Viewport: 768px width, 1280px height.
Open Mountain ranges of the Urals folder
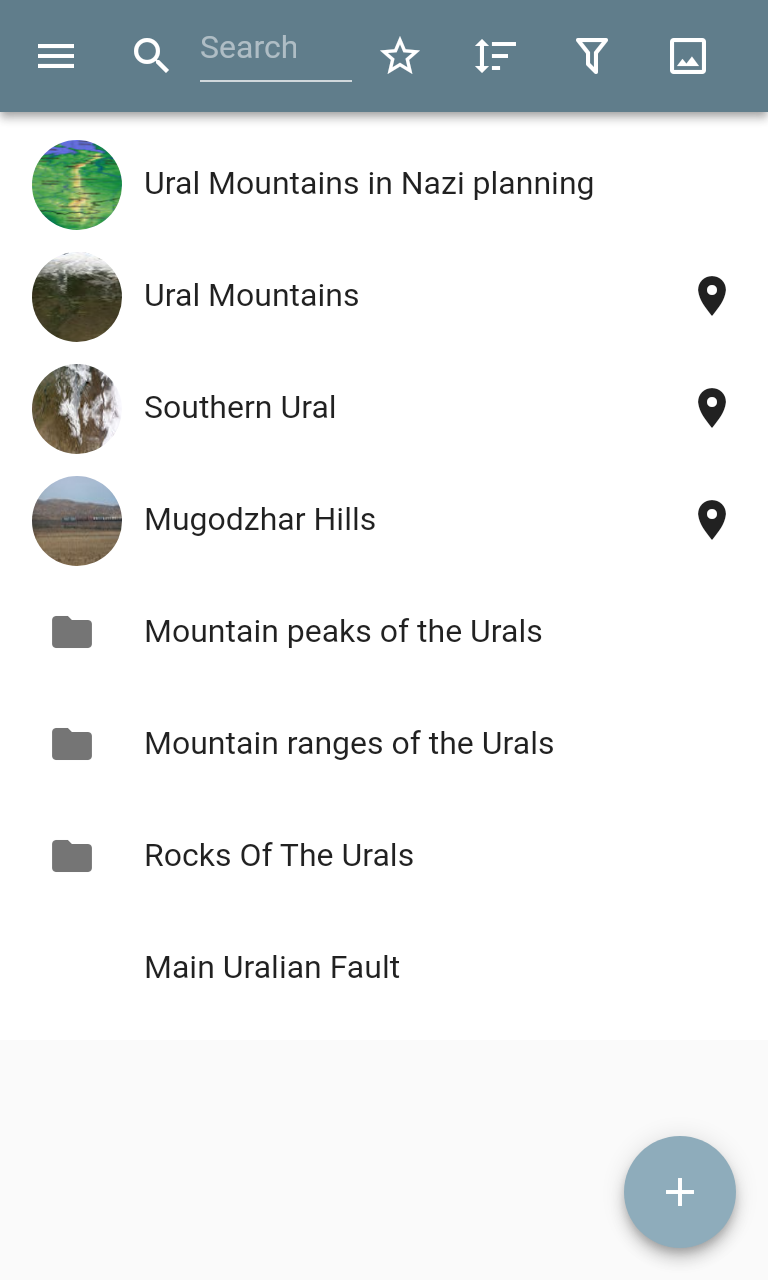click(349, 744)
